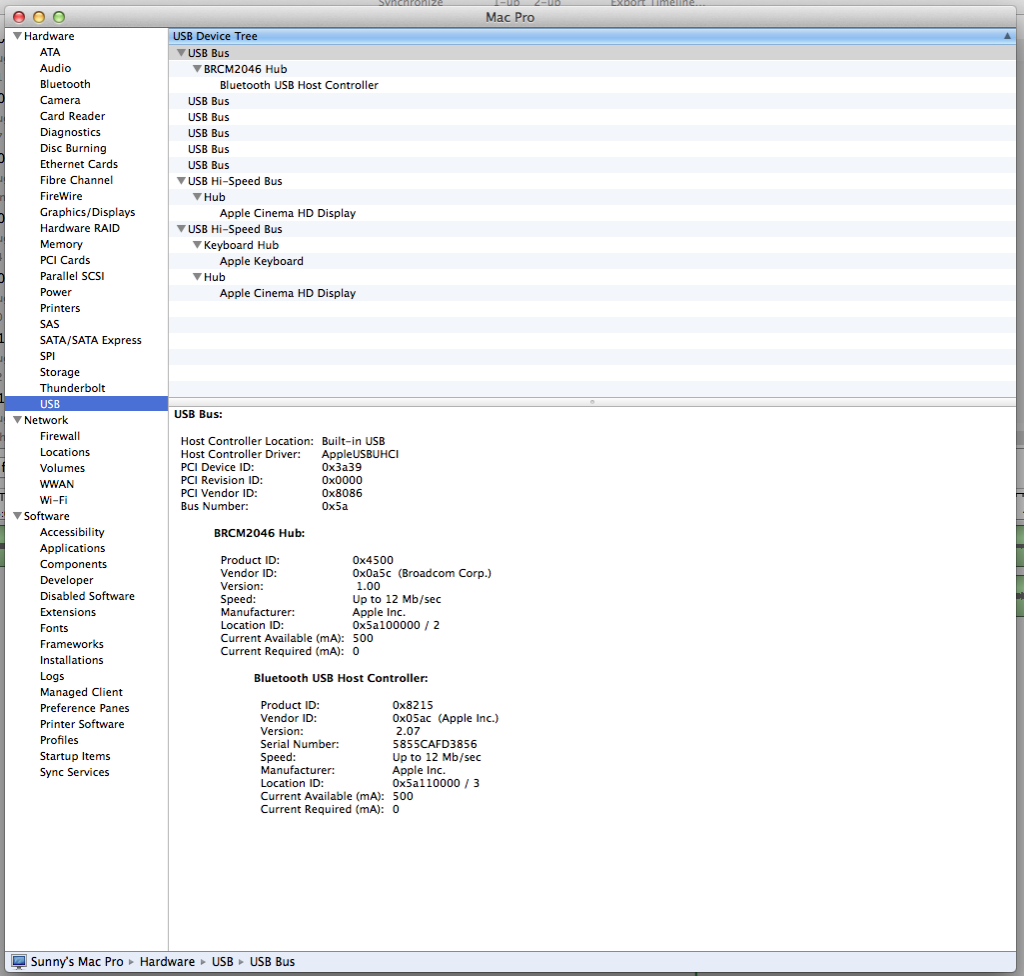This screenshot has width=1024, height=976.
Task: Collapse the Hardware section triangle
Action: pos(18,36)
